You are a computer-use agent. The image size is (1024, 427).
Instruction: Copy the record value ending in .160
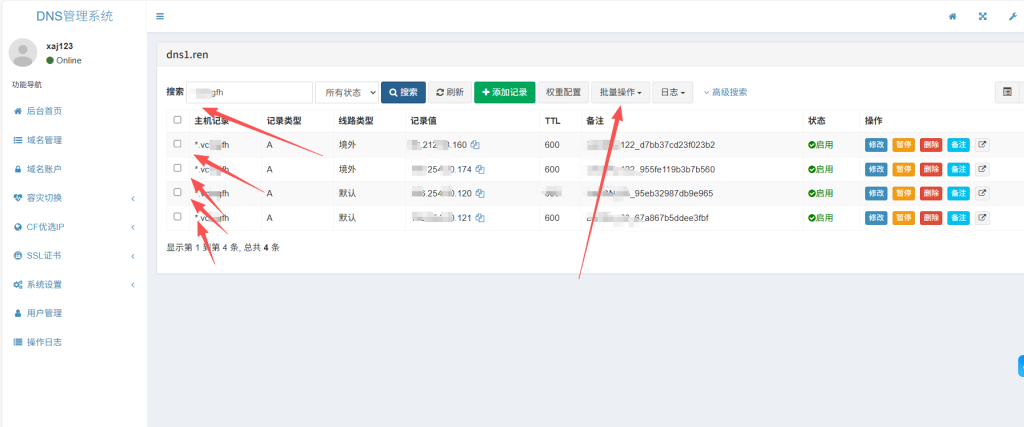click(475, 145)
